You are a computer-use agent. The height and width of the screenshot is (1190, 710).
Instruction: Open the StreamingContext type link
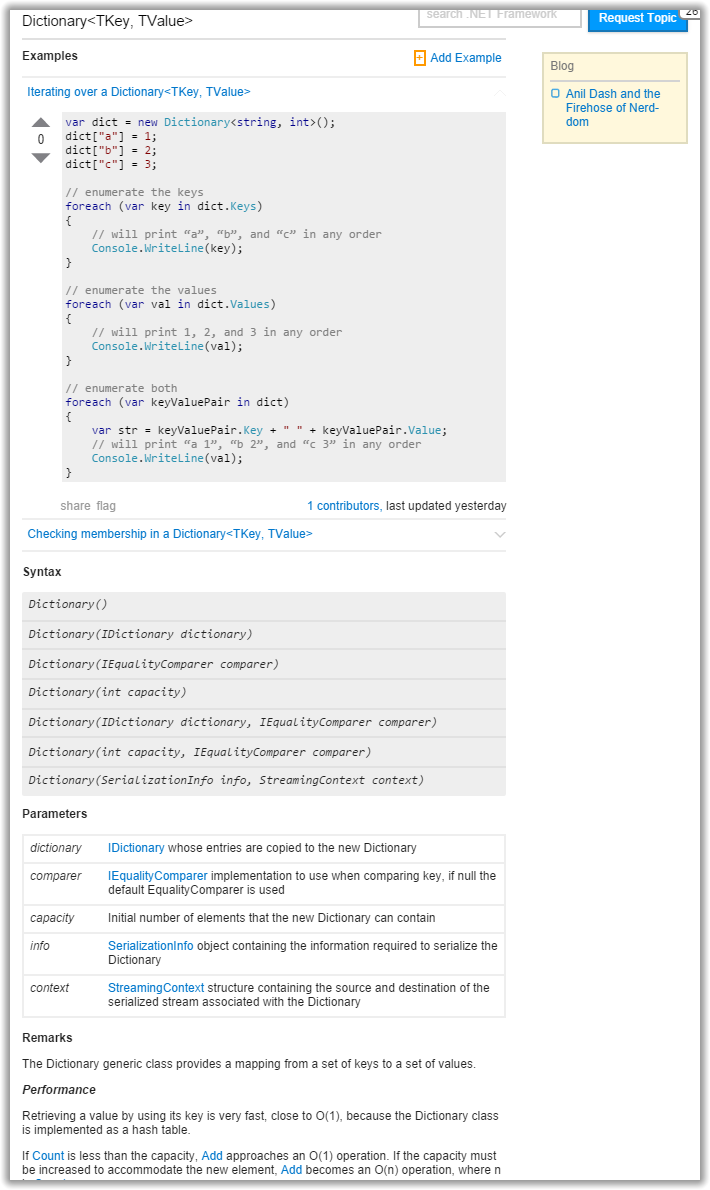[x=156, y=988]
